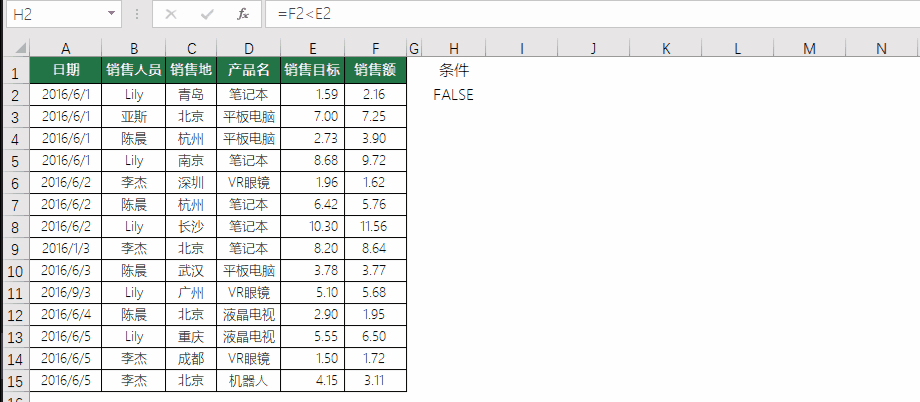The height and width of the screenshot is (402, 920).
Task: Click the cell containing 长沙
Action: [x=191, y=227]
